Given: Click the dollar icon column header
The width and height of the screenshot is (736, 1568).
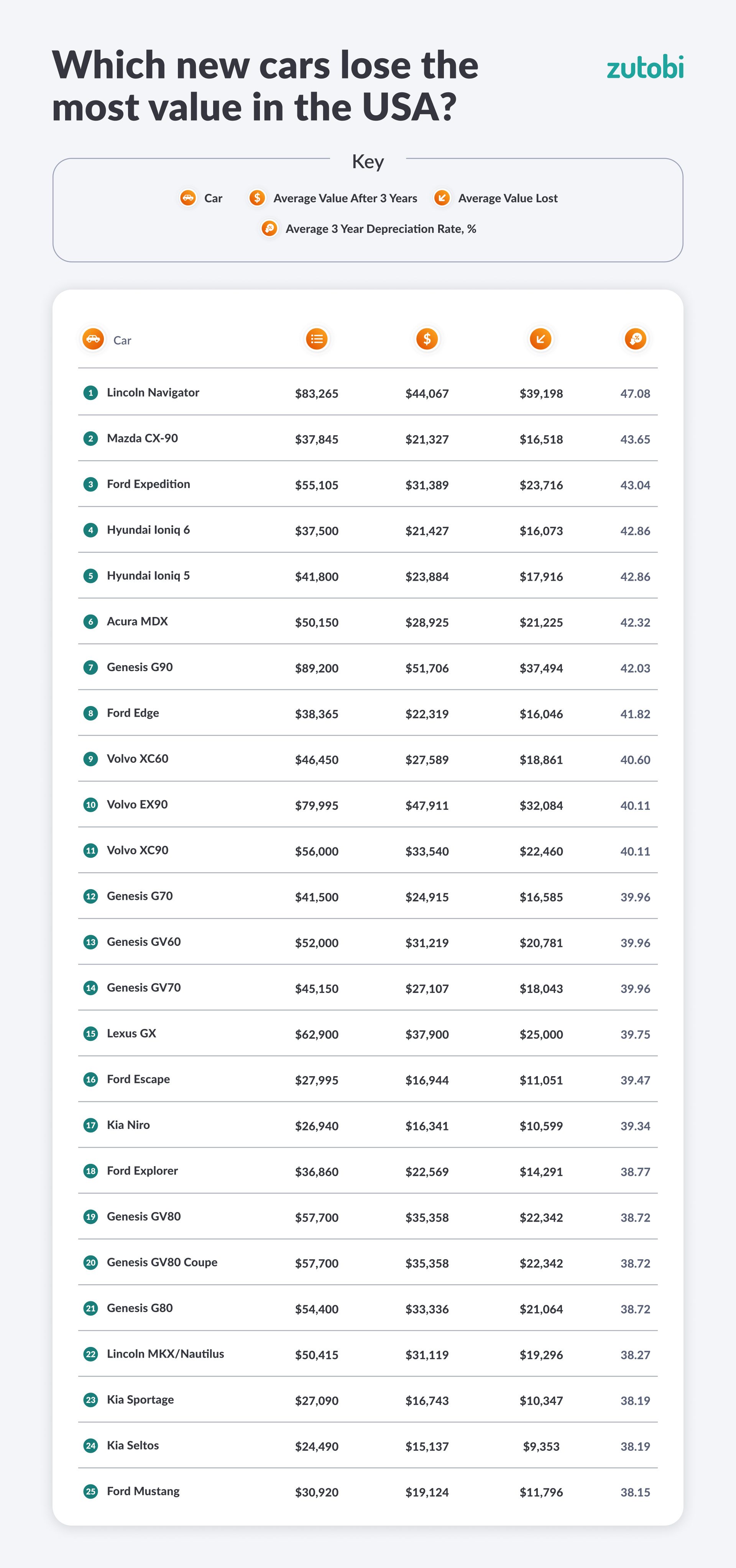Looking at the screenshot, I should 427,339.
